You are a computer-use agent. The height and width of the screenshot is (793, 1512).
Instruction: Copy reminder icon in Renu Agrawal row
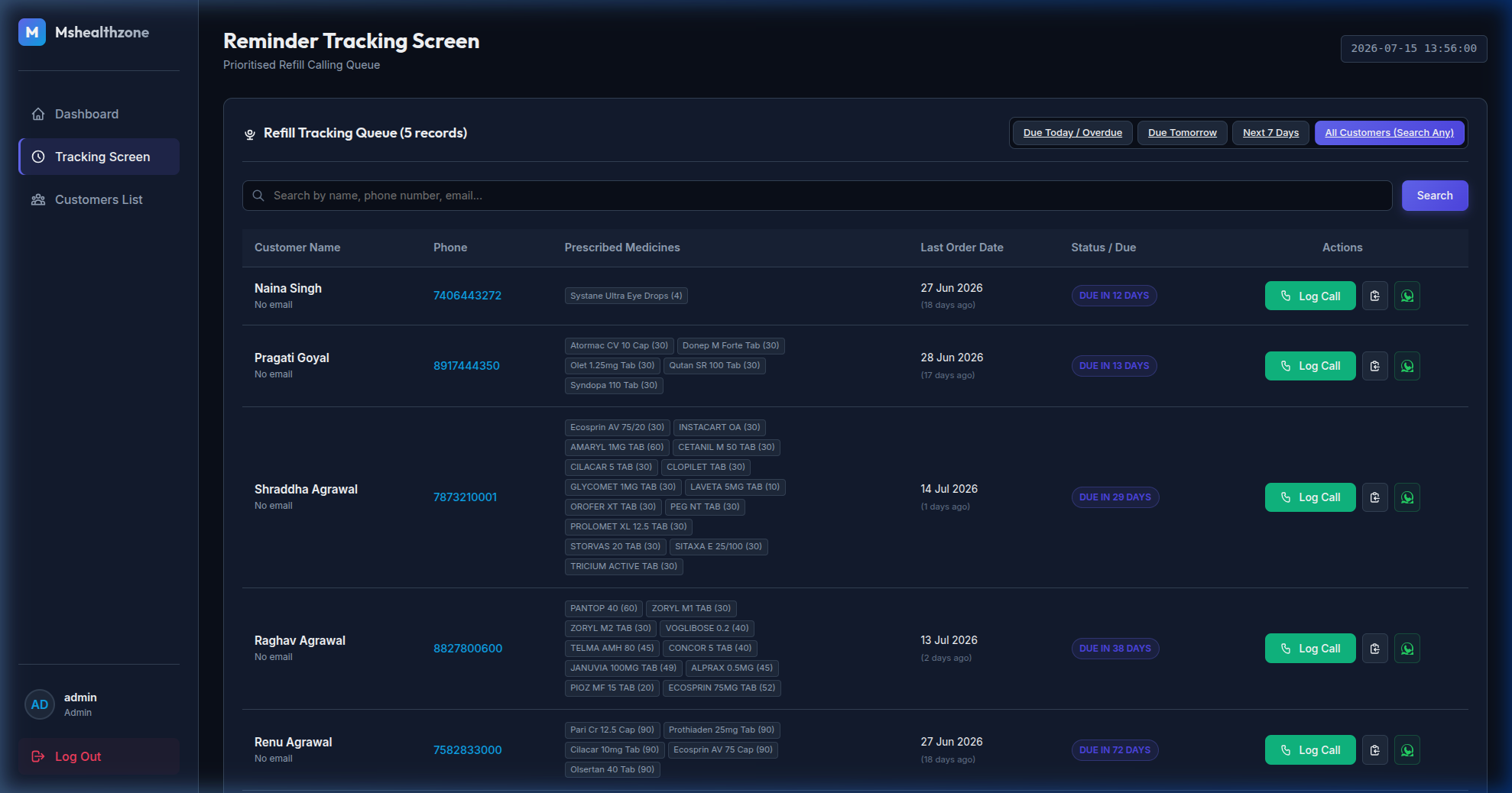coord(1374,750)
